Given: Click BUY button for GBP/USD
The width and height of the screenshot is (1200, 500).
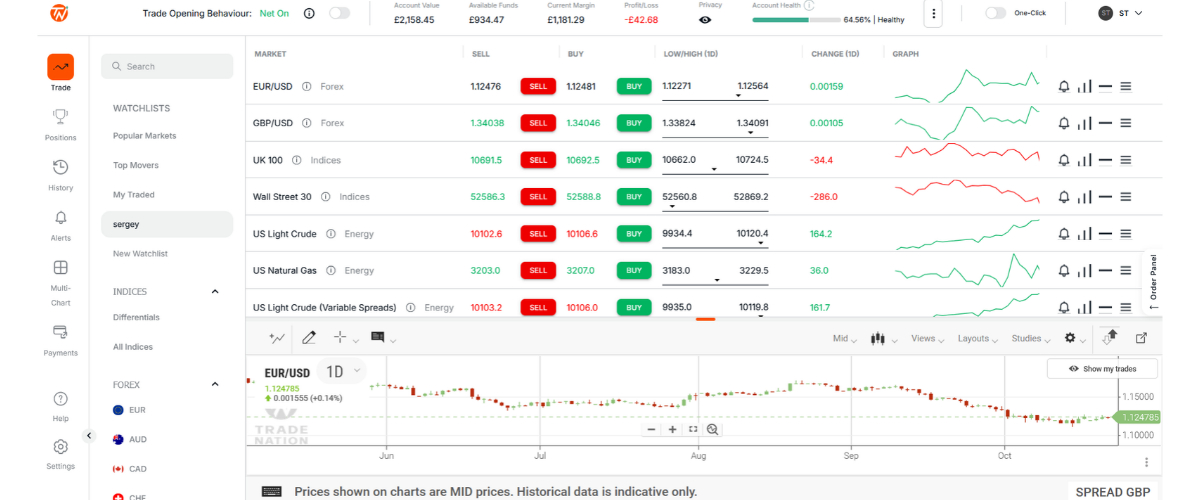Looking at the screenshot, I should point(634,123).
